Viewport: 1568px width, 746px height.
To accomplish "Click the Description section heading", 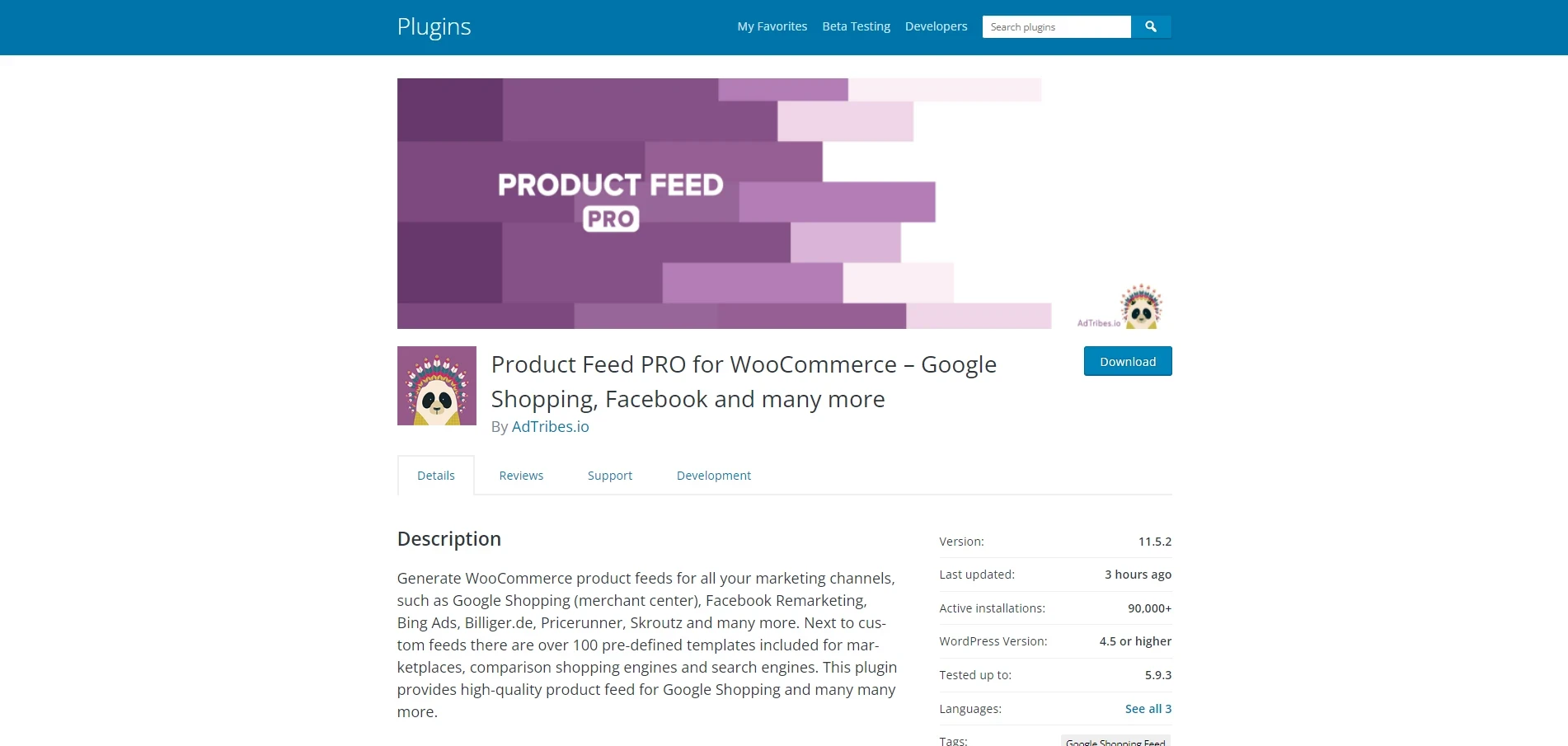I will tap(449, 539).
